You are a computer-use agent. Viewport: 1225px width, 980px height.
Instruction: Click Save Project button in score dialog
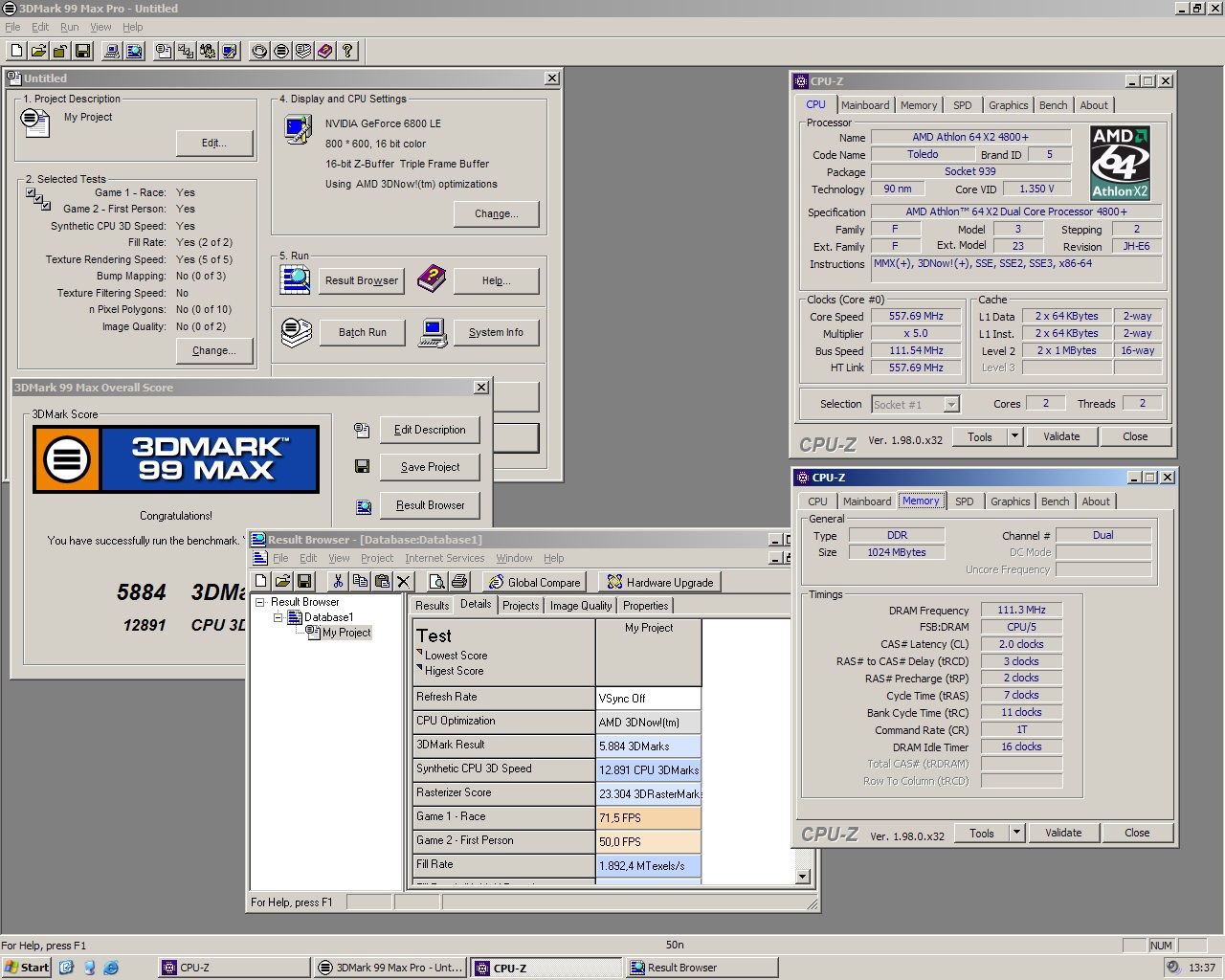click(430, 467)
